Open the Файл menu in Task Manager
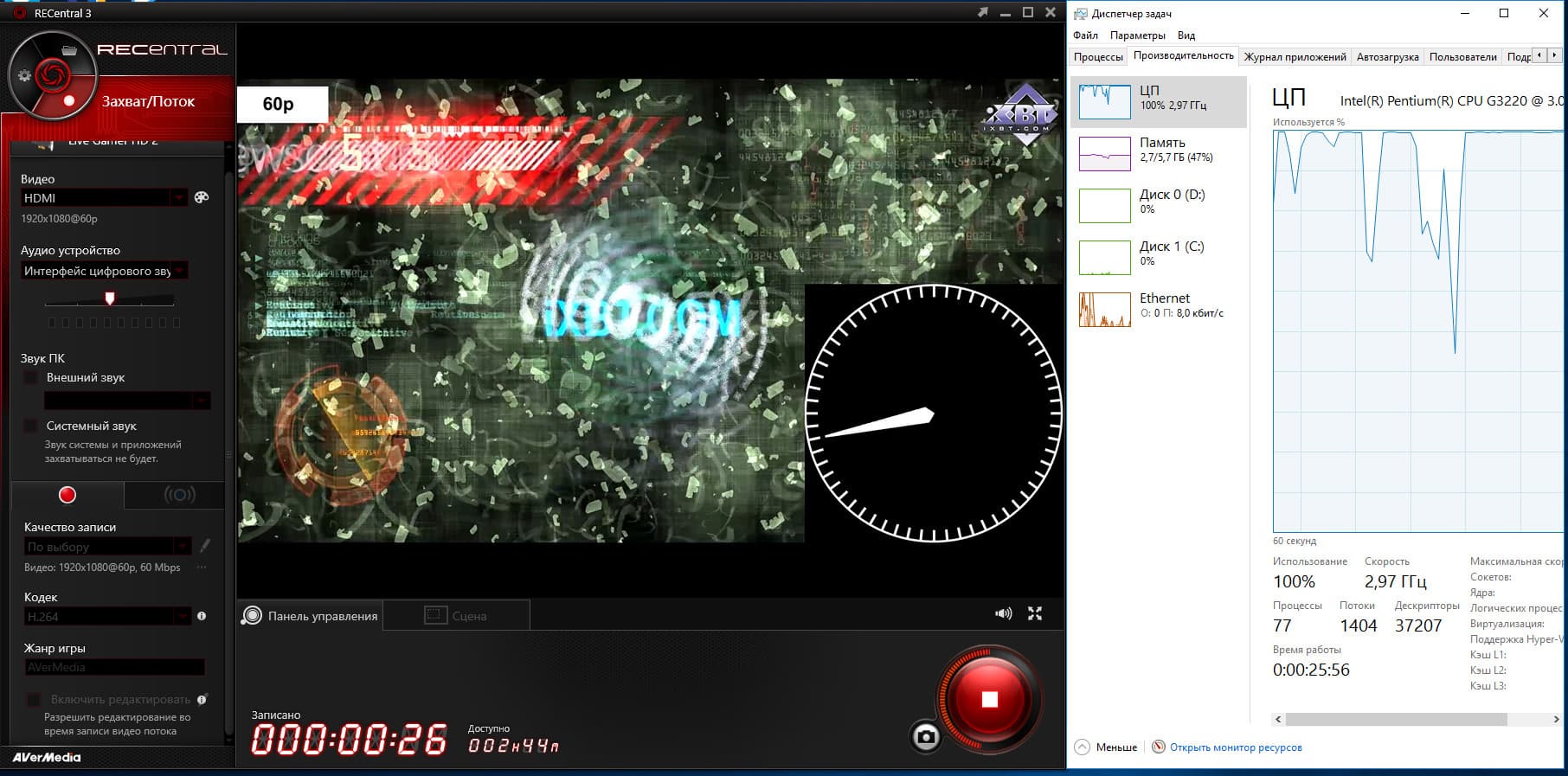The width and height of the screenshot is (1568, 776). point(1085,35)
